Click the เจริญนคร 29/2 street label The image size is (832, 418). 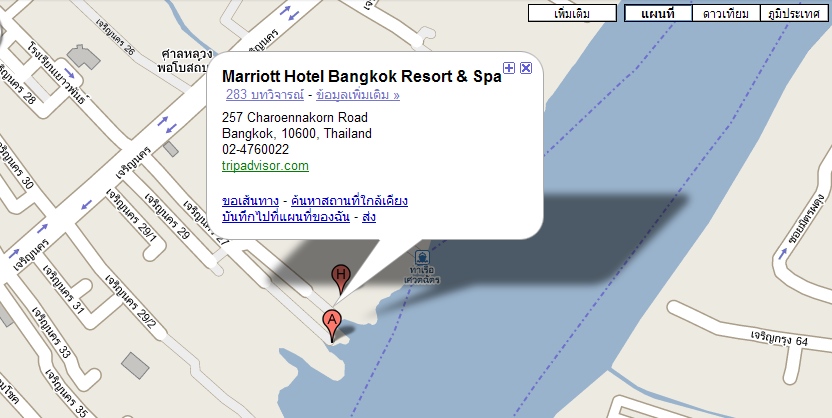(130, 301)
